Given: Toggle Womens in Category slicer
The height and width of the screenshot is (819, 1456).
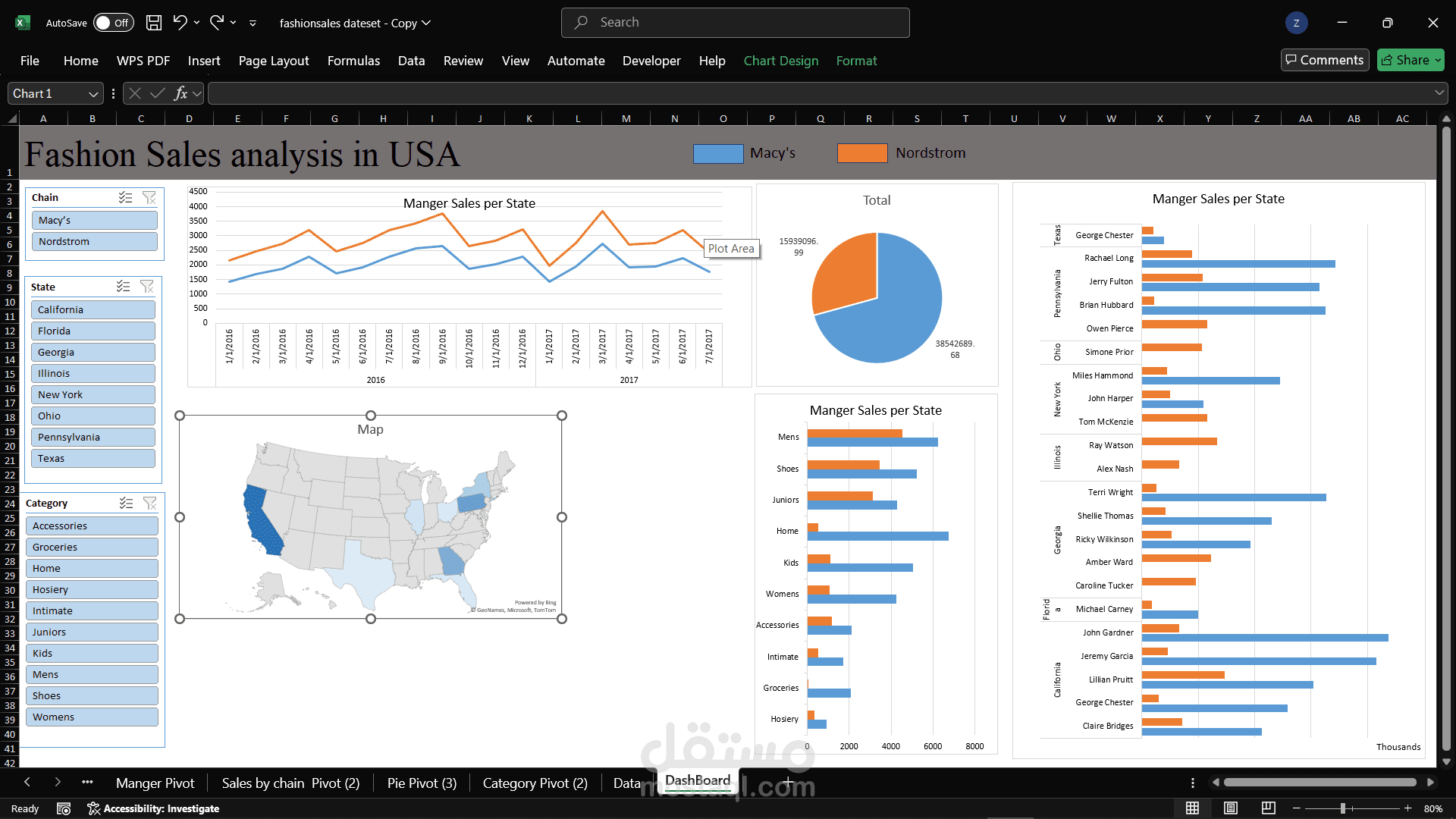Looking at the screenshot, I should coord(93,717).
